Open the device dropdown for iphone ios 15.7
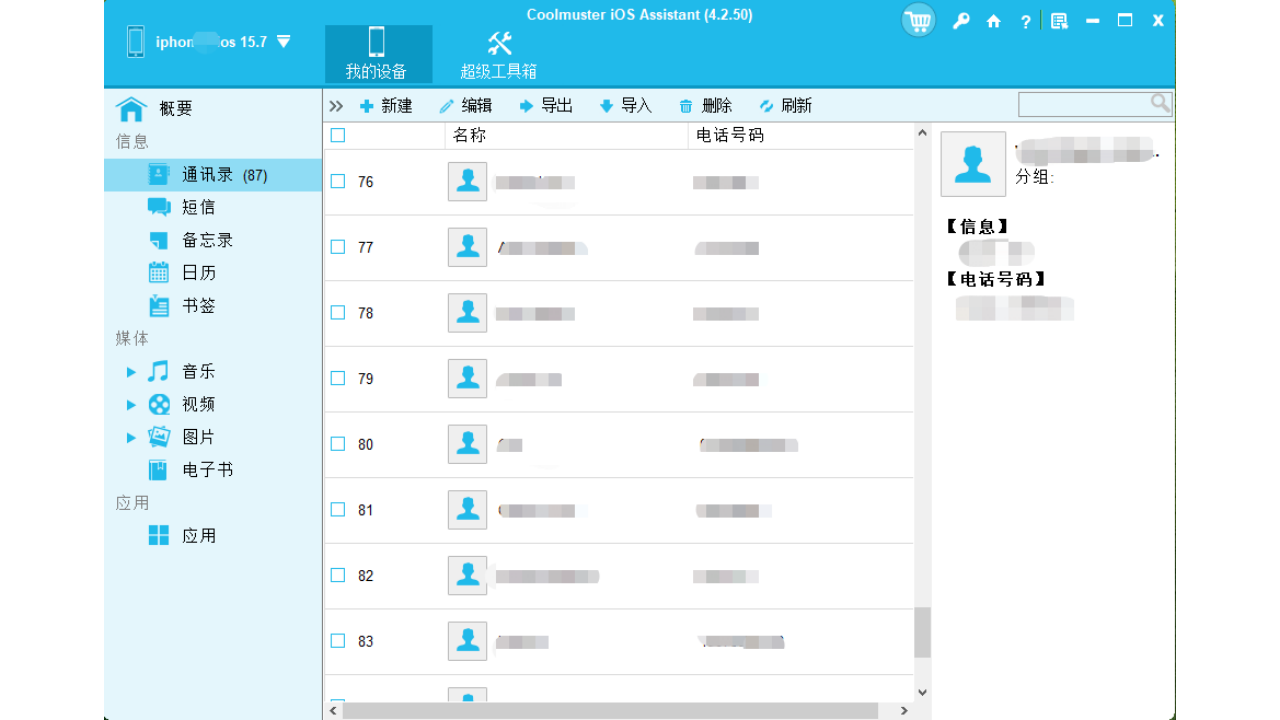The width and height of the screenshot is (1280, 720). pos(284,41)
